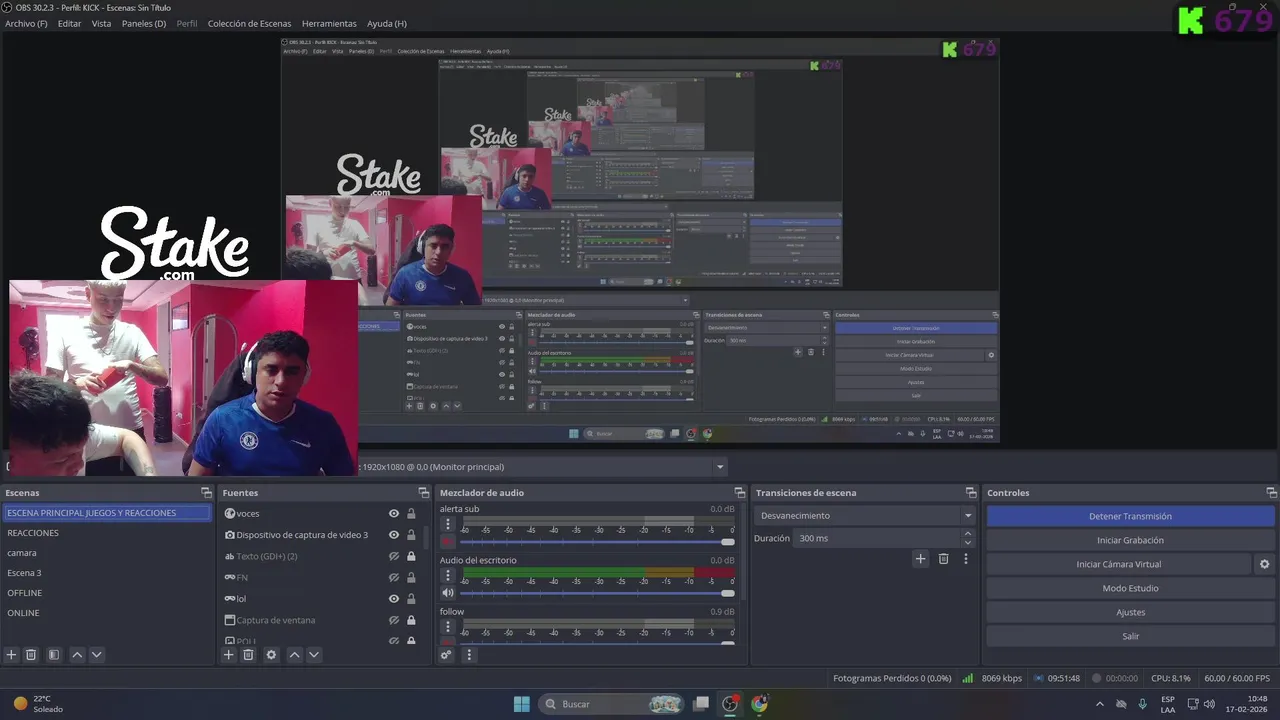Lock the lol source
Image resolution: width=1280 pixels, height=720 pixels.
pyautogui.click(x=411, y=599)
